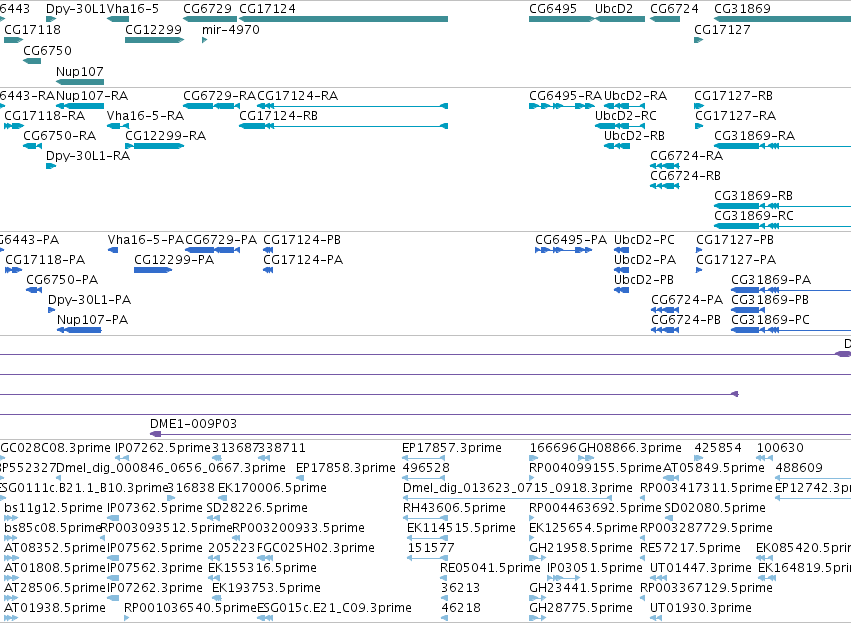This screenshot has height=623, width=851.
Task: Select the 488609 EST label
Action: [799, 468]
